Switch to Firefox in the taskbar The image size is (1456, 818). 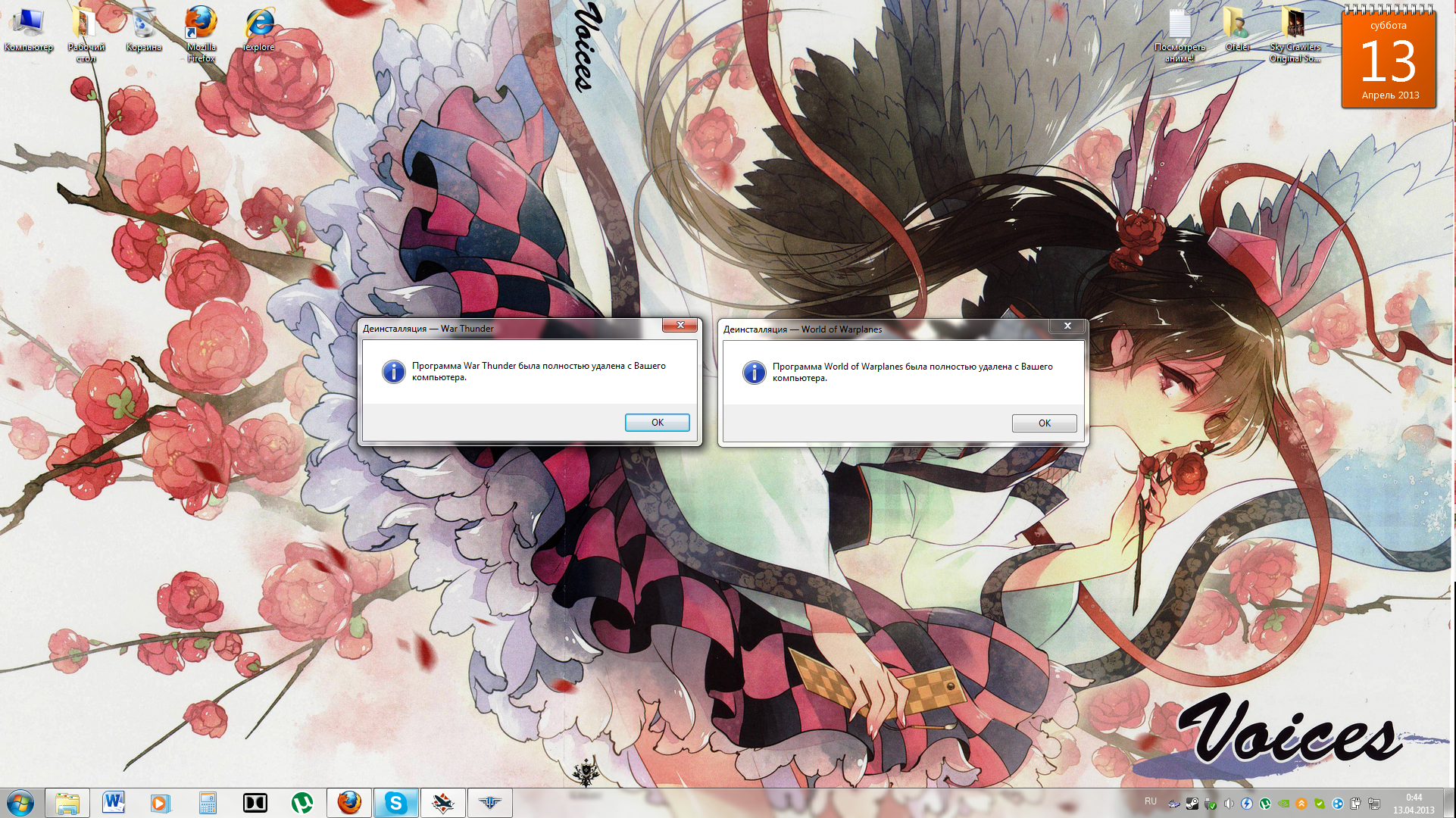(349, 803)
